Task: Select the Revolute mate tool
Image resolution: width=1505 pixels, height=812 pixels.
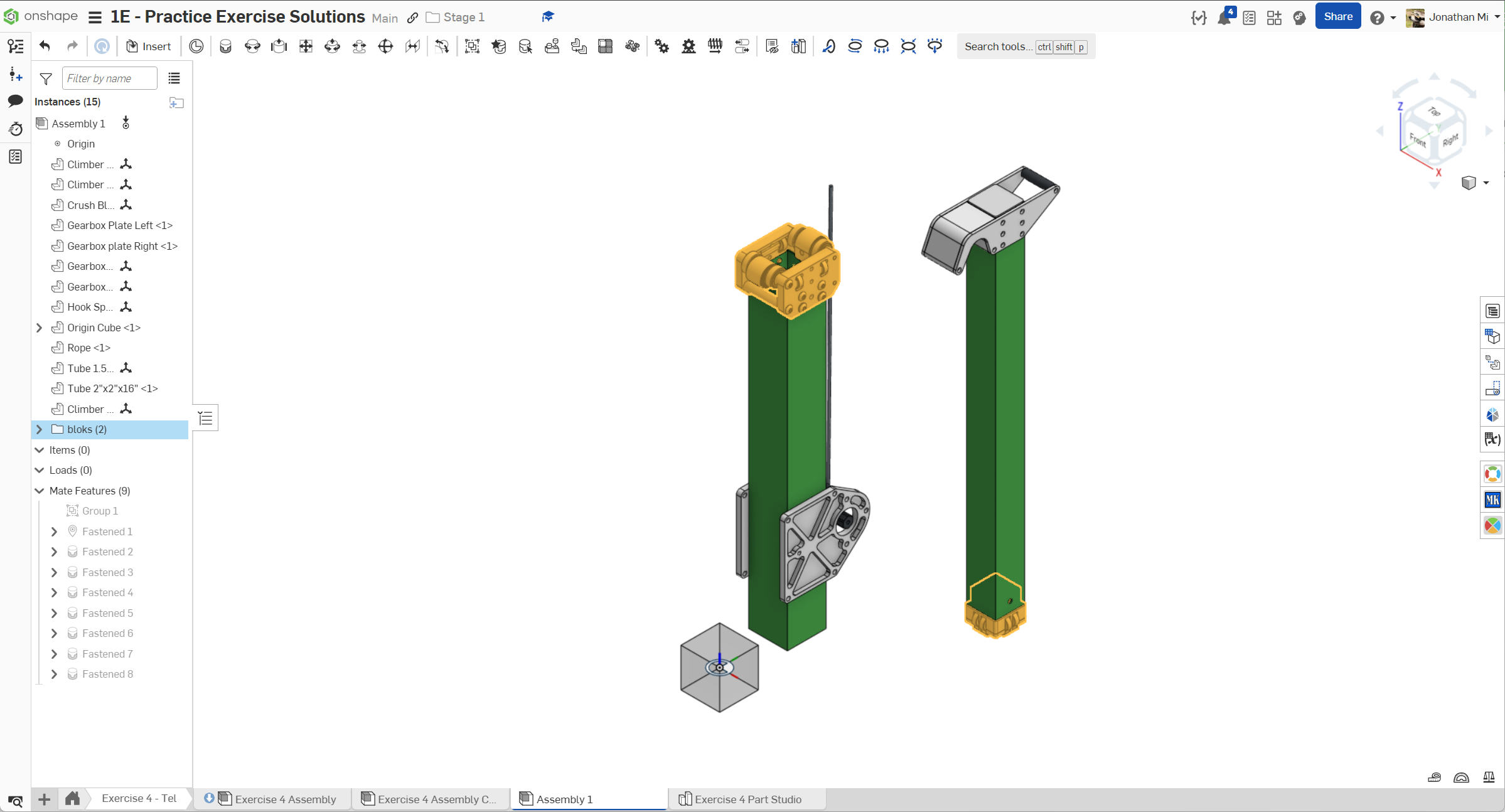Action: 252,46
